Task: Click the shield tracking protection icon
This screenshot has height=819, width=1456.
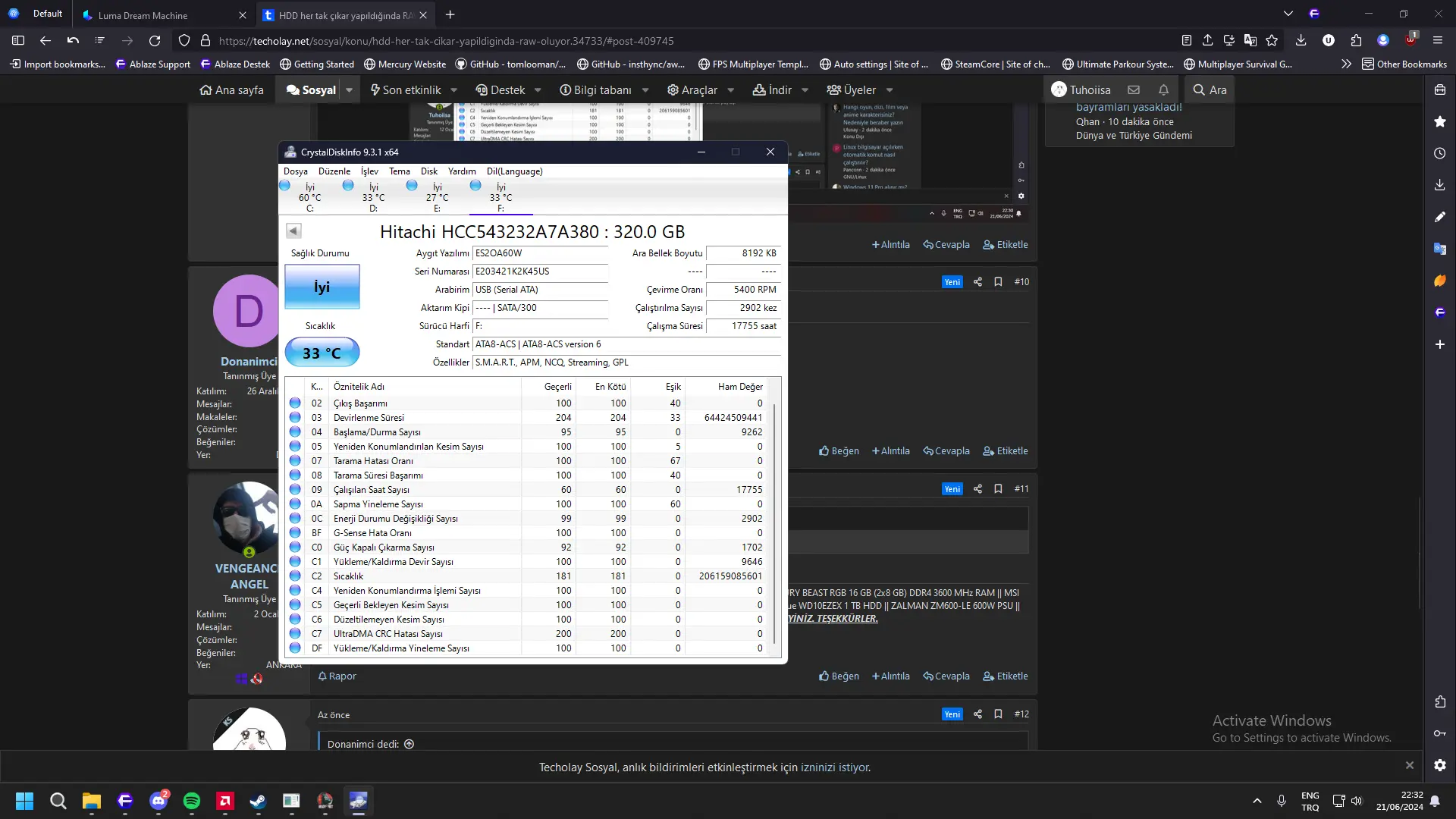Action: coord(184,41)
